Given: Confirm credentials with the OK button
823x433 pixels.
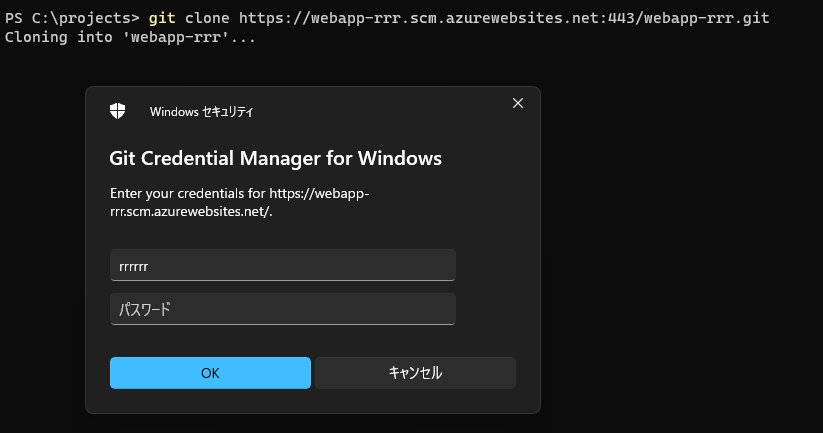Looking at the screenshot, I should coord(210,373).
